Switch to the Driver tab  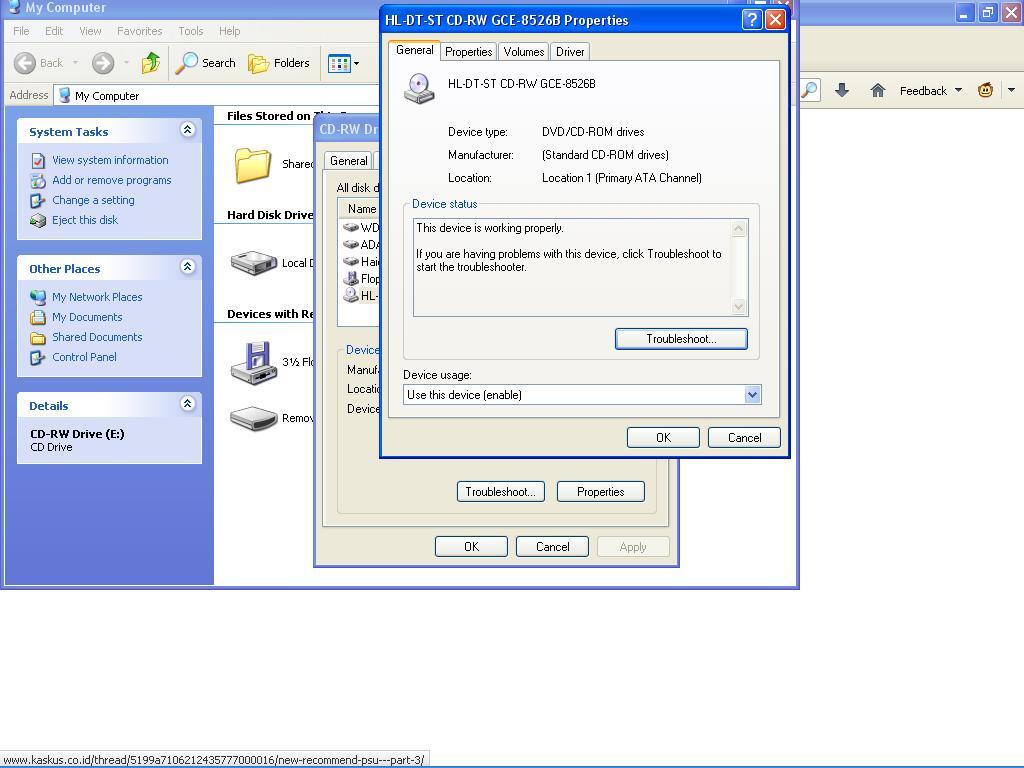coord(570,52)
